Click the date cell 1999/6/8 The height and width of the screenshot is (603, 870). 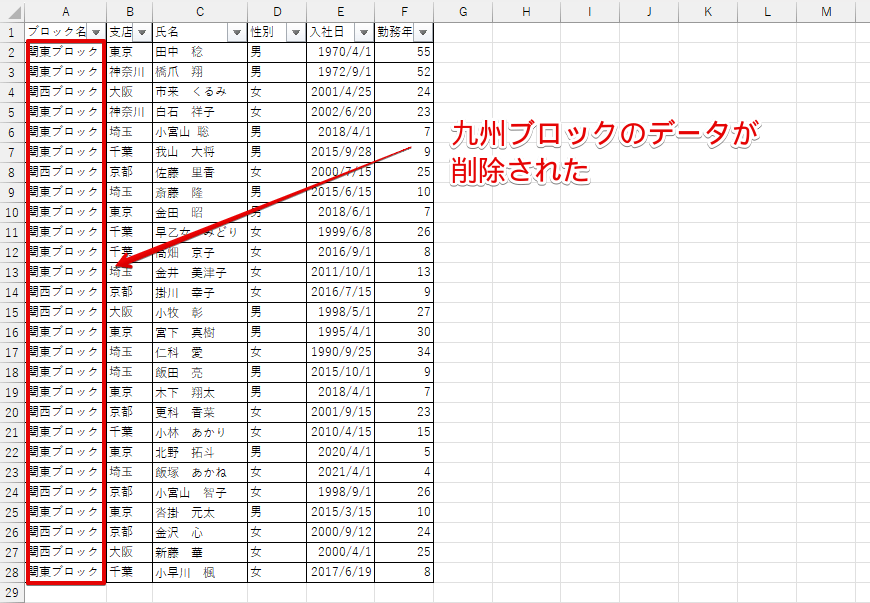coord(341,232)
